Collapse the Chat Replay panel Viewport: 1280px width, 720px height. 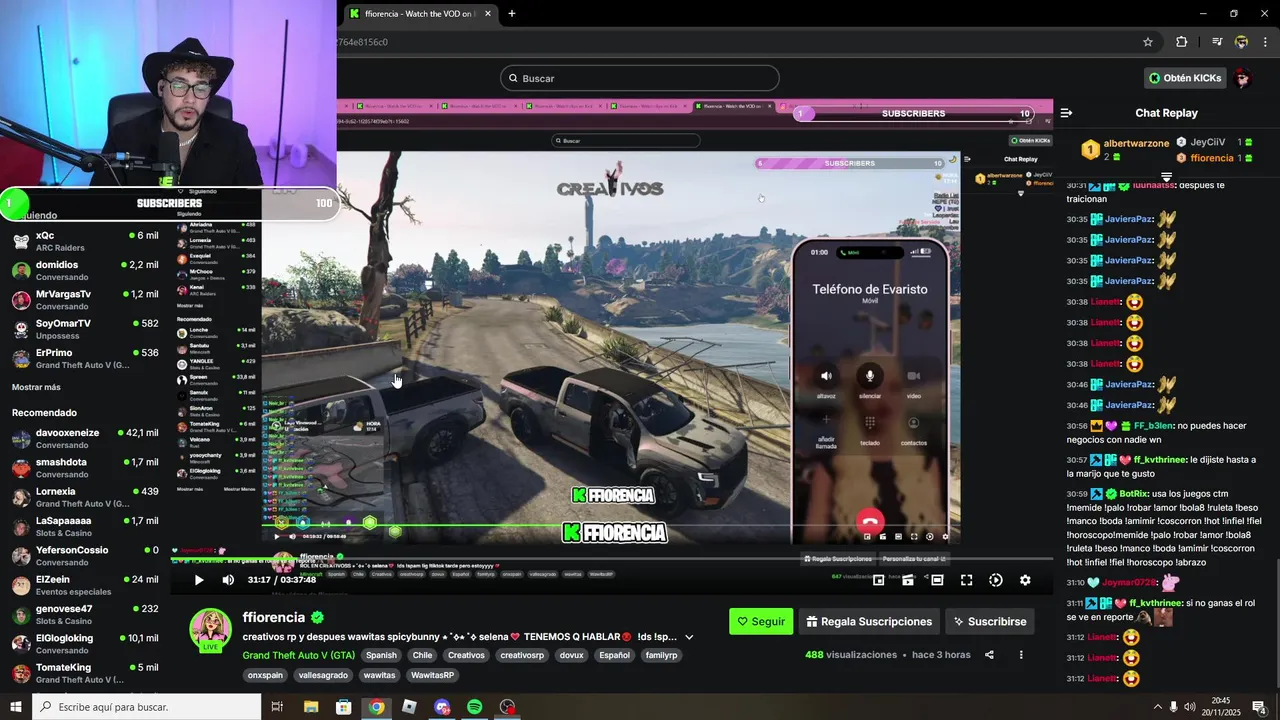tap(1066, 113)
